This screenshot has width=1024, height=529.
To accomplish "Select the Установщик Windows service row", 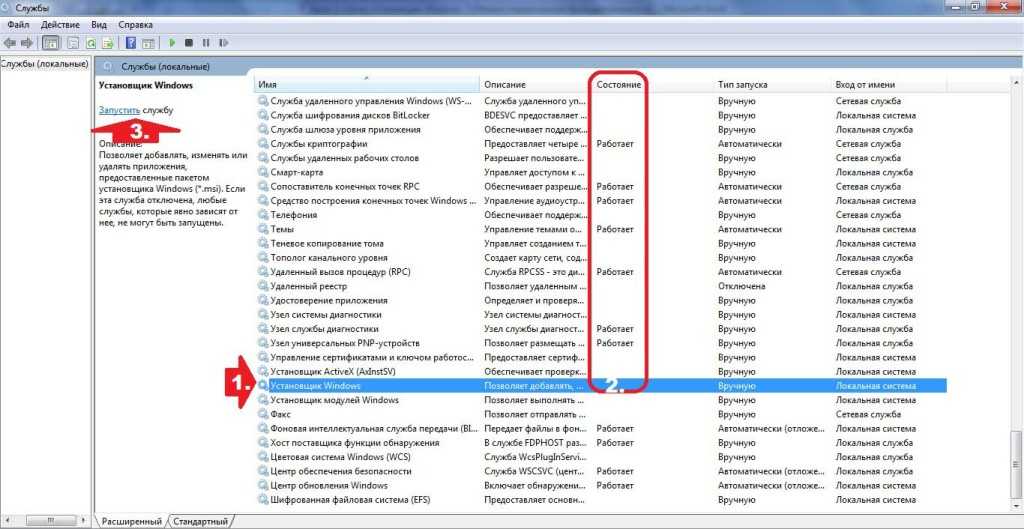I will click(x=601, y=386).
